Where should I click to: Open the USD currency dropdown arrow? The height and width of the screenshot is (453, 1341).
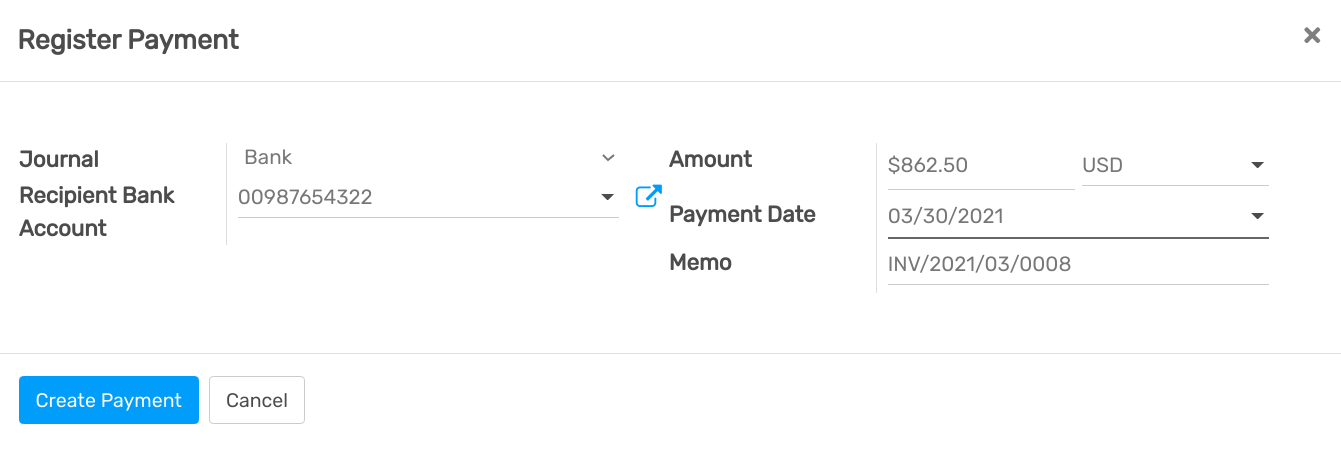pos(1258,165)
